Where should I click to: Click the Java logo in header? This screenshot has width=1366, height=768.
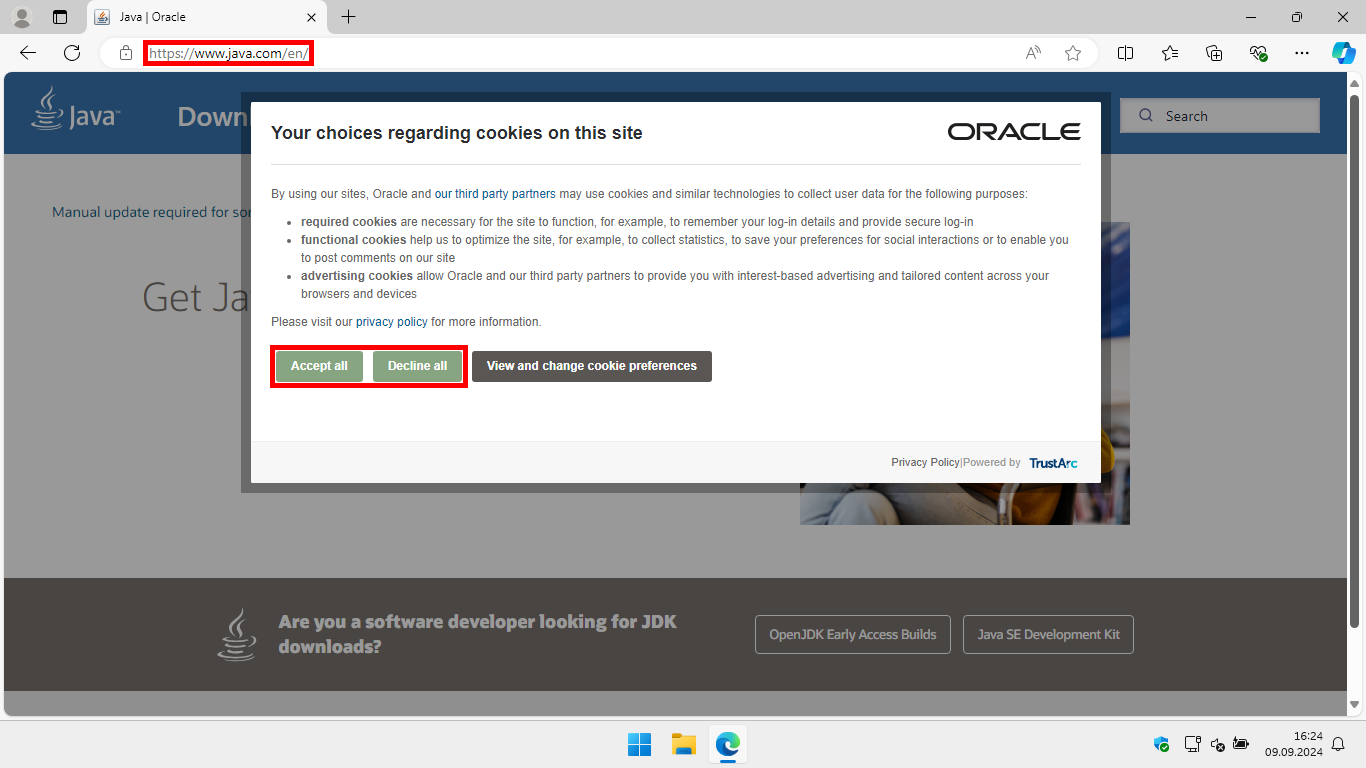76,109
